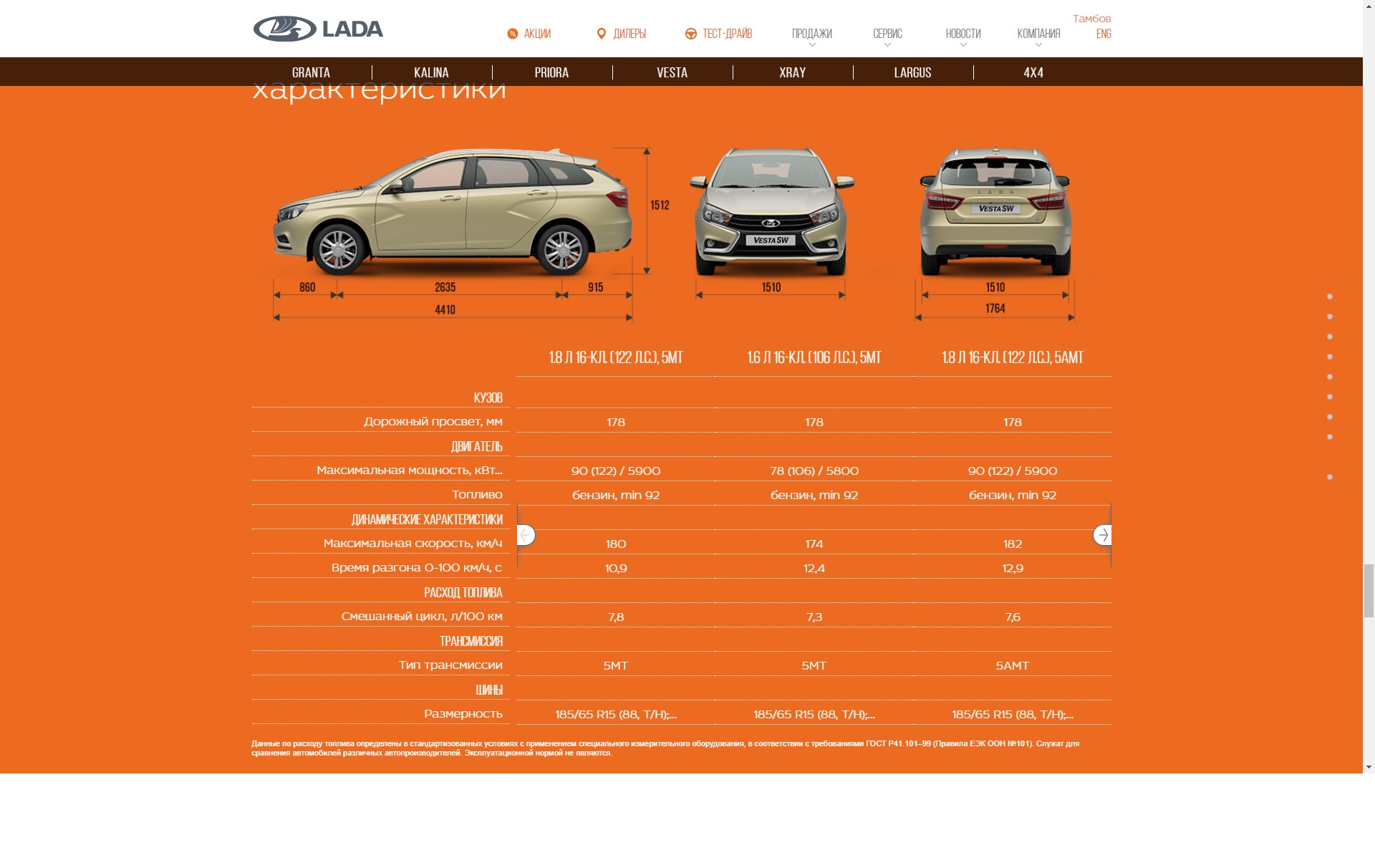The image size is (1375, 868).
Task: Expand the Продажи menu
Action: pos(812,34)
